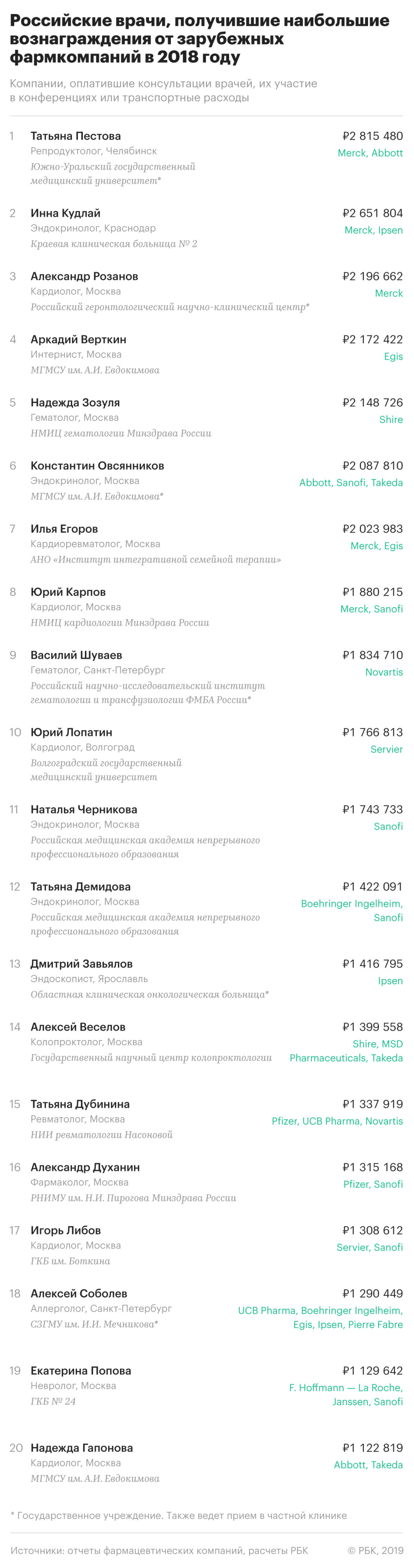Click the Shire company link for Надежда Зозуля
The height and width of the screenshot is (1568, 414).
click(x=391, y=419)
